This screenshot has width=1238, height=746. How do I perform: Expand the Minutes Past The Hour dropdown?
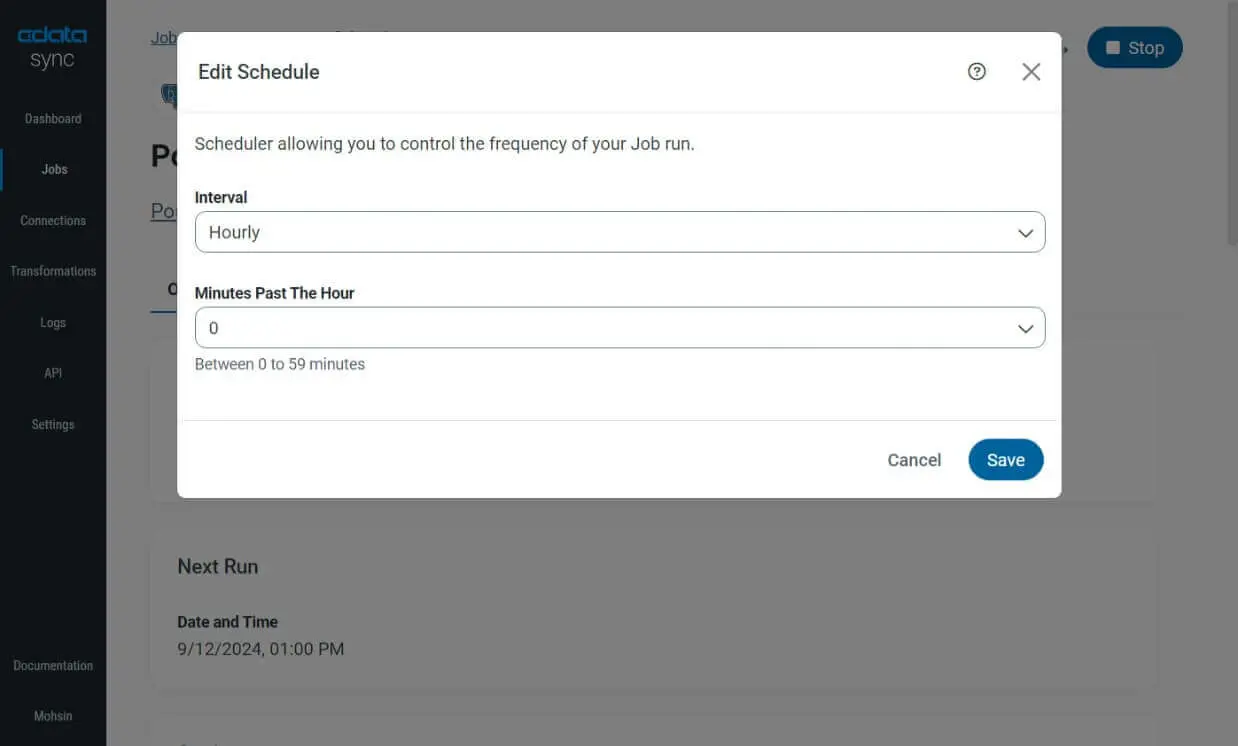click(620, 328)
